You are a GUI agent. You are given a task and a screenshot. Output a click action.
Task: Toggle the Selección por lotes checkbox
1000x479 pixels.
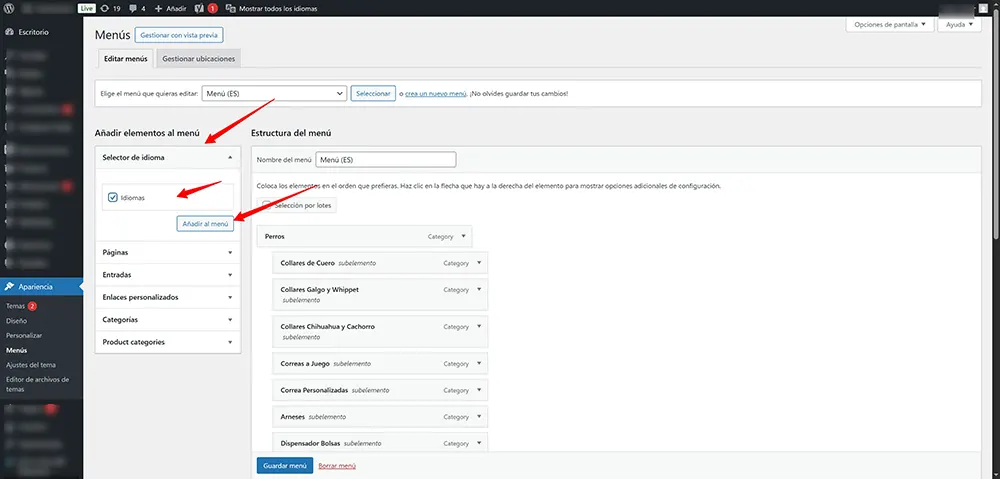[x=267, y=205]
